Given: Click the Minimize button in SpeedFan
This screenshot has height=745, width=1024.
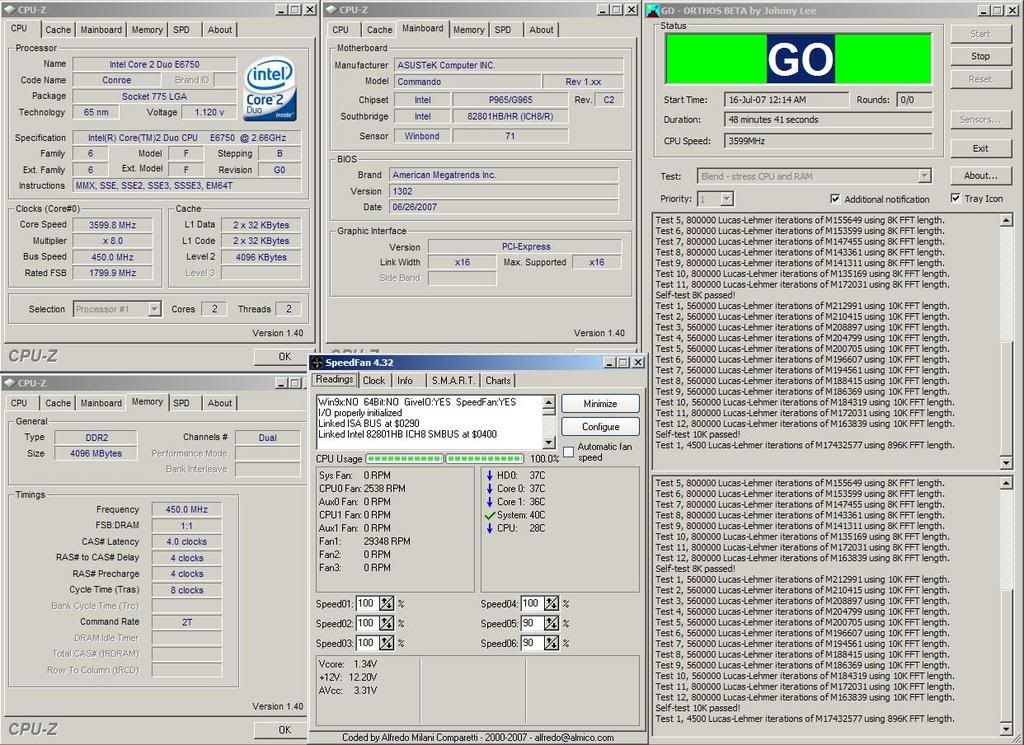Looking at the screenshot, I should (600, 404).
